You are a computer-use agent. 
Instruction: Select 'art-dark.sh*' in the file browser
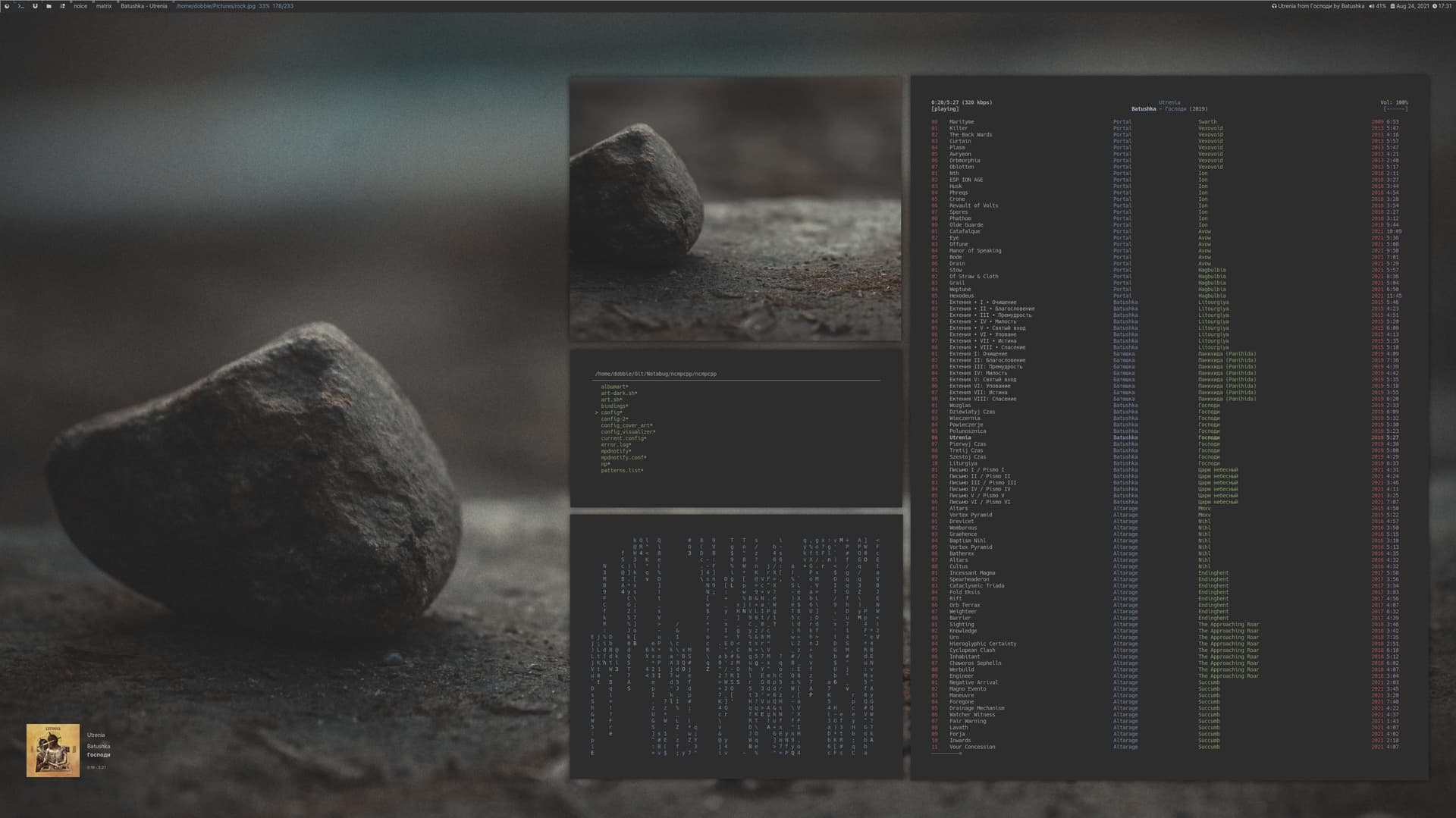click(619, 393)
